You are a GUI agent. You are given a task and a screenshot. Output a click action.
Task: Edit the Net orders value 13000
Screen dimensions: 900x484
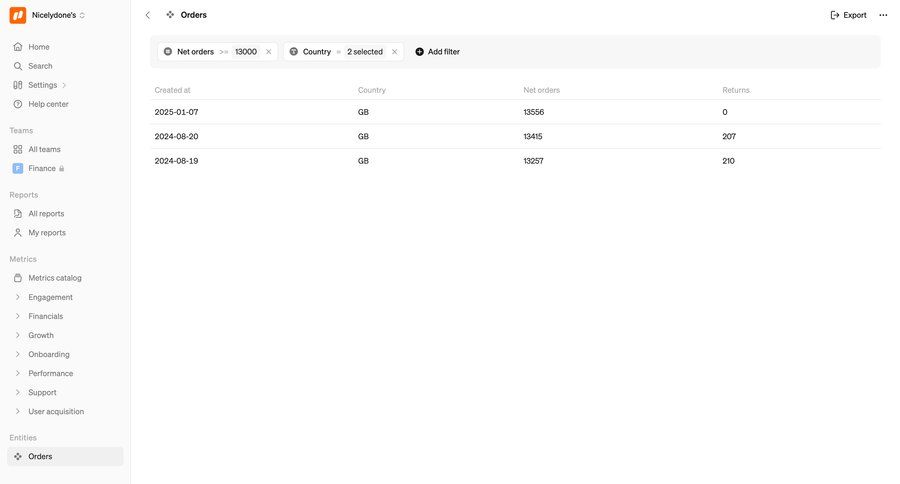click(x=246, y=52)
